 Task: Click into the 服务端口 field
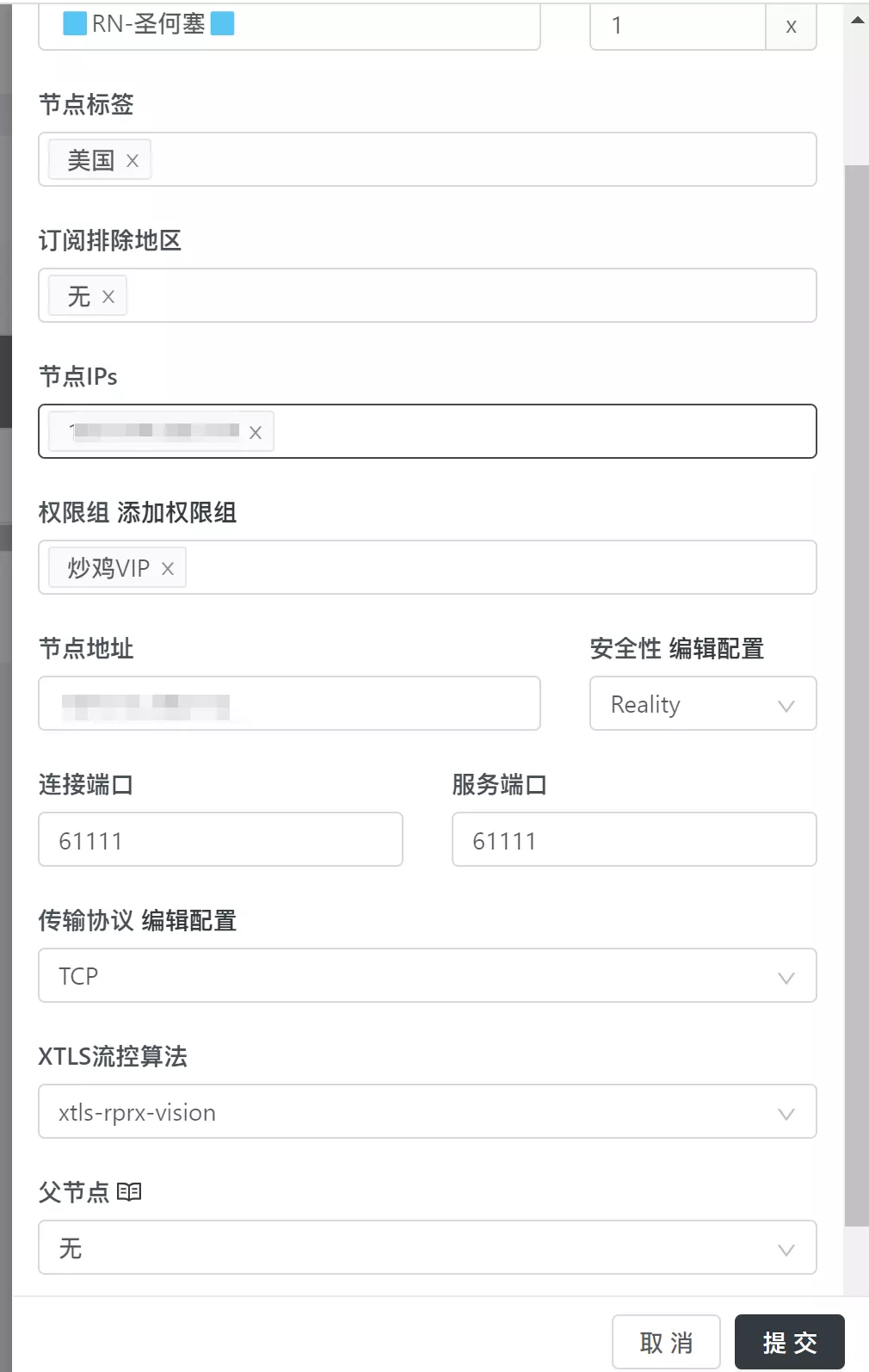click(x=634, y=839)
